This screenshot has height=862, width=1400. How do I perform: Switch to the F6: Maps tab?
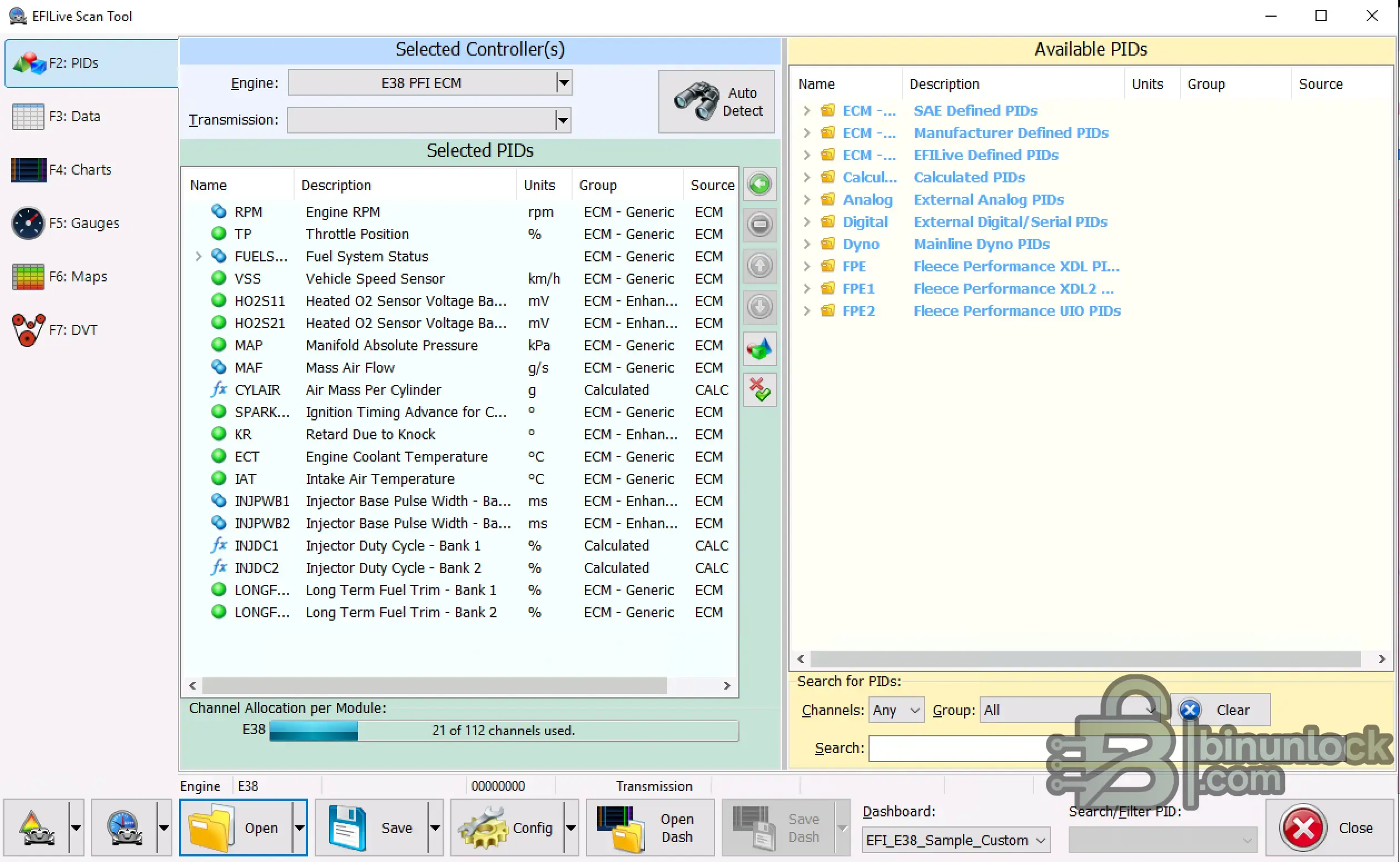[x=91, y=276]
